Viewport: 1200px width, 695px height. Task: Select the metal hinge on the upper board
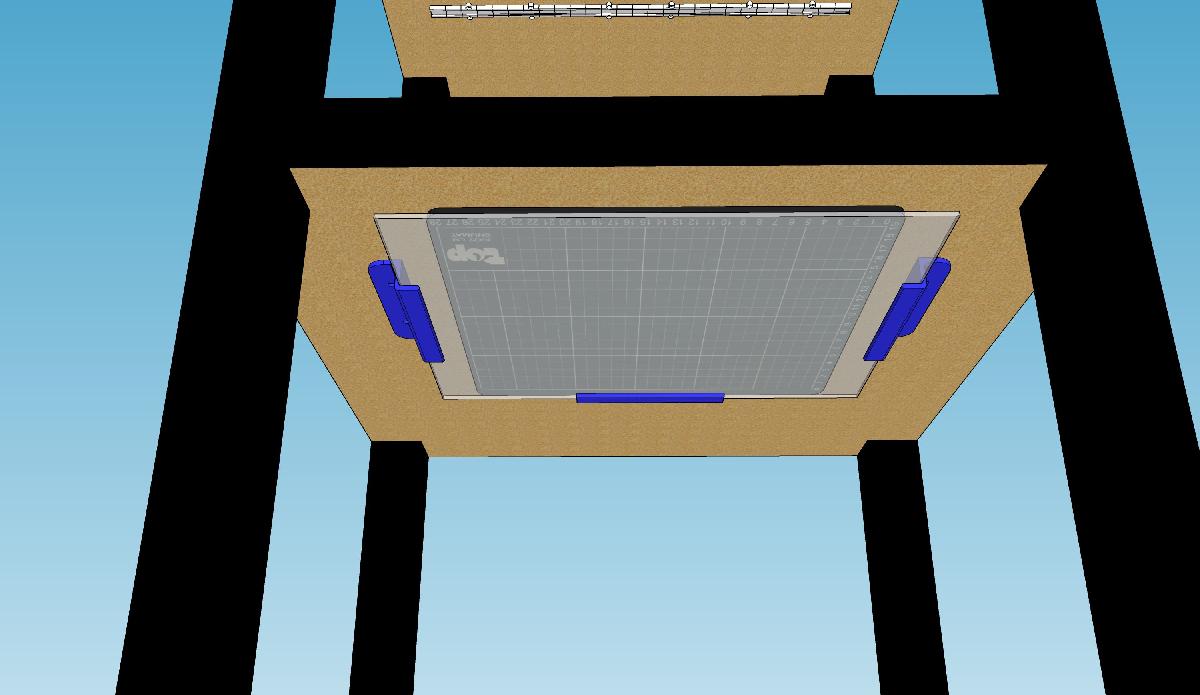640,11
